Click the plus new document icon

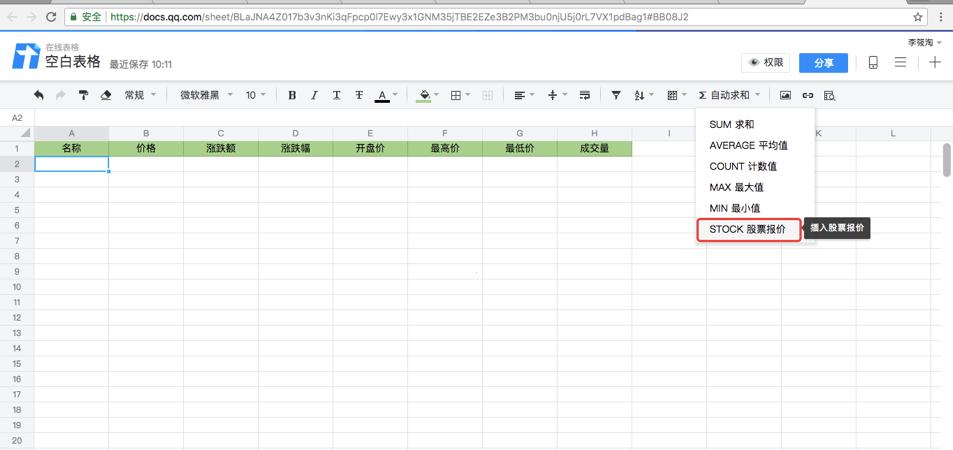[935, 62]
